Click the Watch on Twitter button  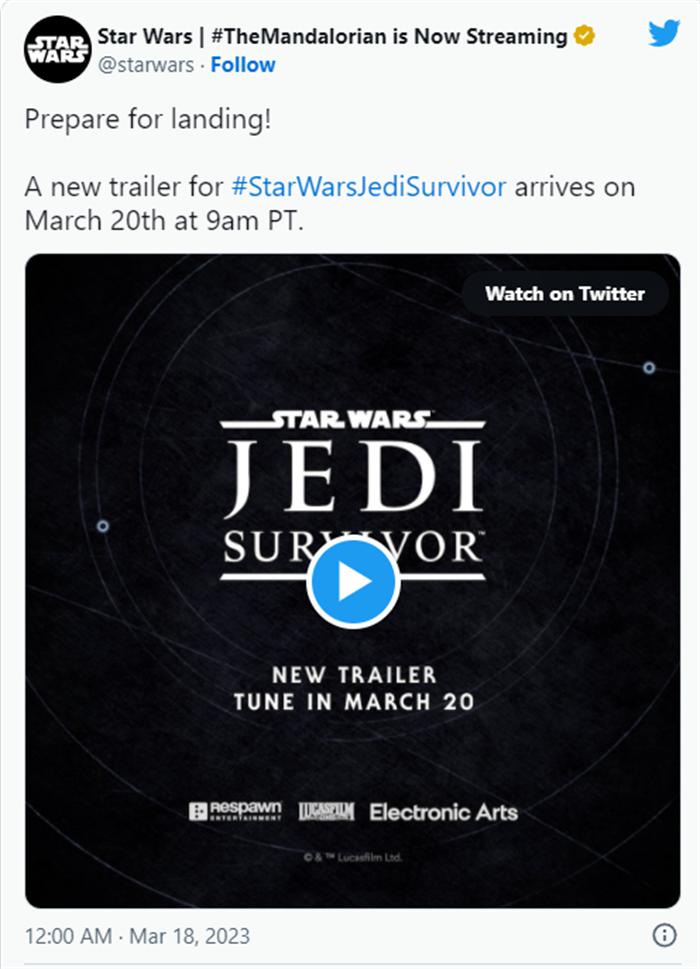(x=565, y=294)
